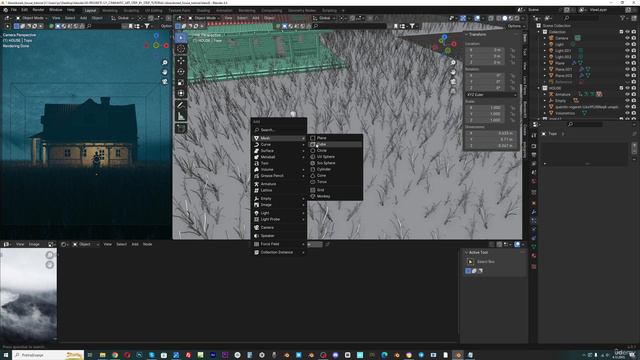Open the Add menu in the main viewport header
Screen dimensions: 640x360
[x=256, y=18]
